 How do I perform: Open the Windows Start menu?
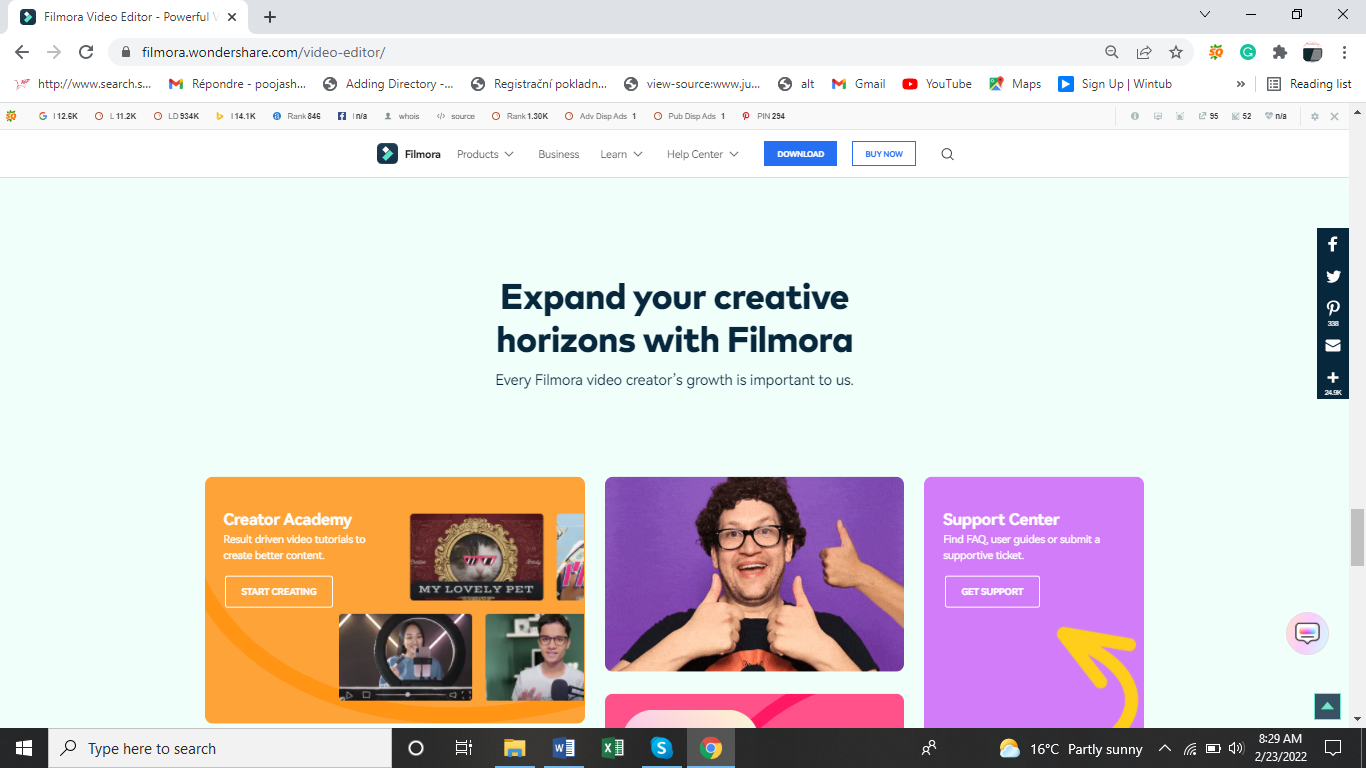pyautogui.click(x=24, y=748)
